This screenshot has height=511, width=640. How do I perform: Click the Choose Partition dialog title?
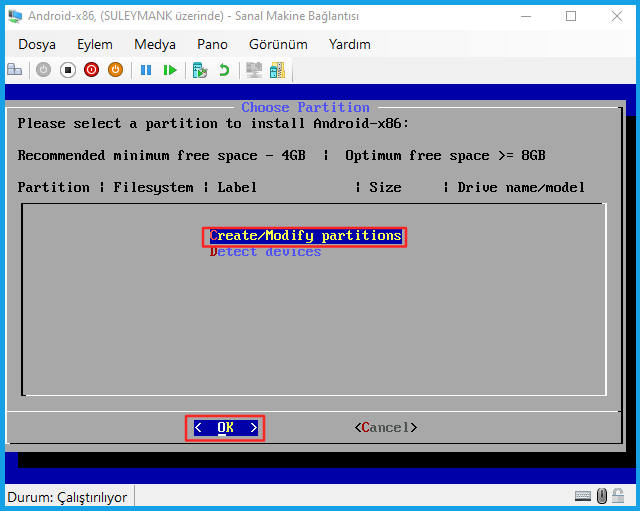coord(305,107)
